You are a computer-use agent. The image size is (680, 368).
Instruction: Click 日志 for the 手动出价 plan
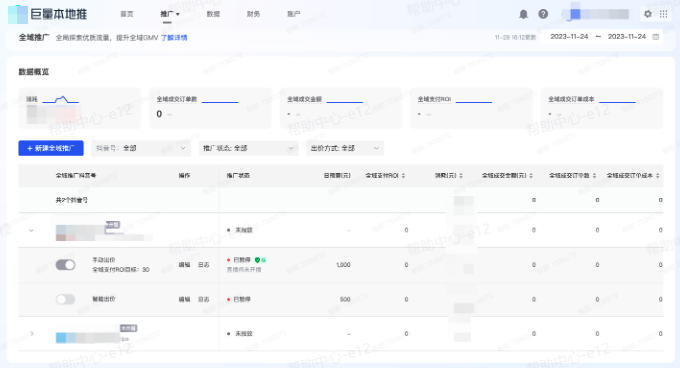click(x=204, y=265)
